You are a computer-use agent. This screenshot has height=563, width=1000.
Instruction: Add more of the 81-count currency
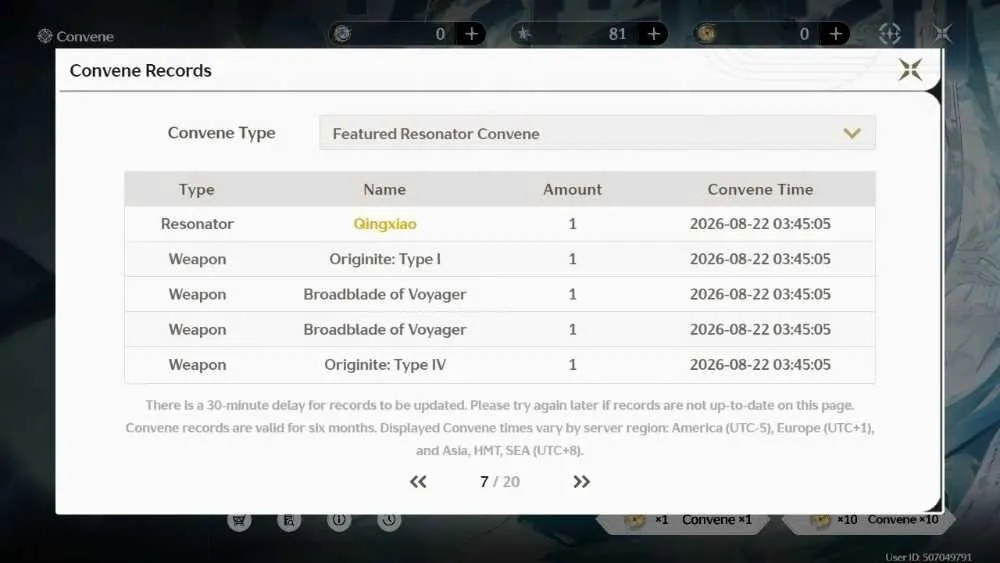pos(654,34)
